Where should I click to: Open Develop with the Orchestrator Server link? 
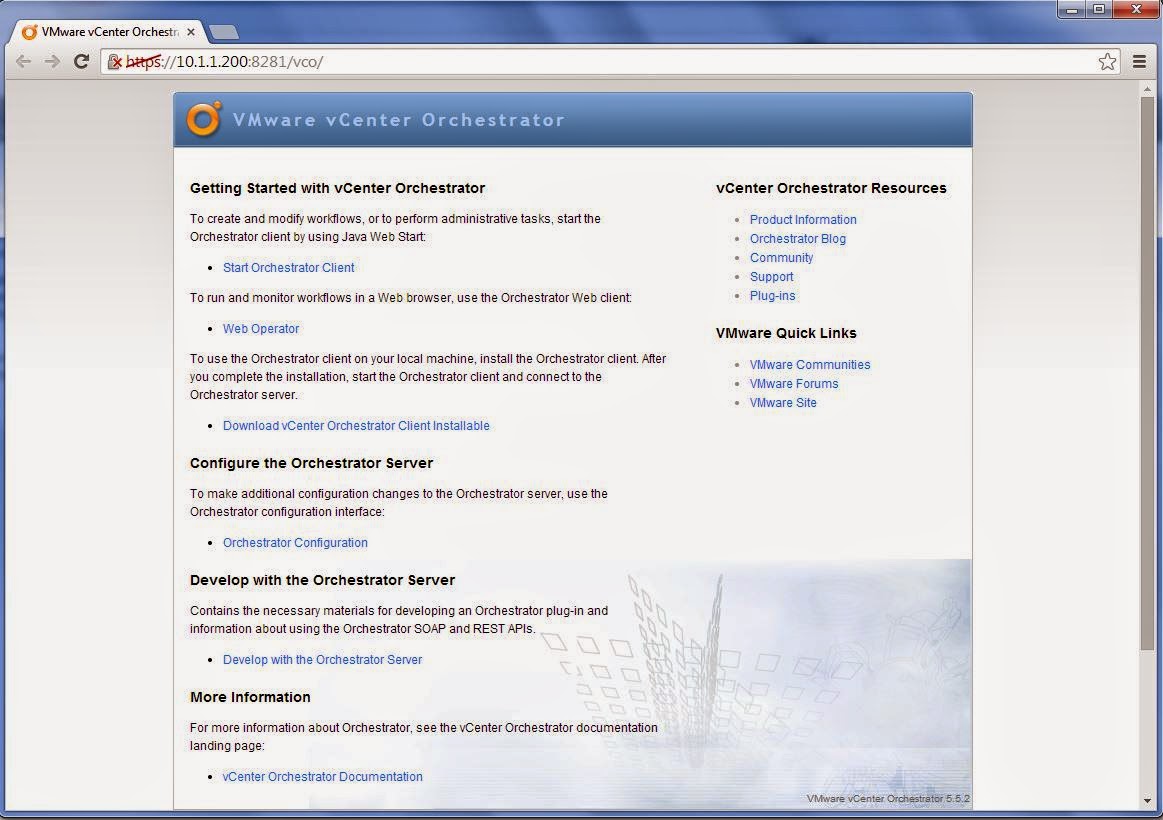click(323, 660)
